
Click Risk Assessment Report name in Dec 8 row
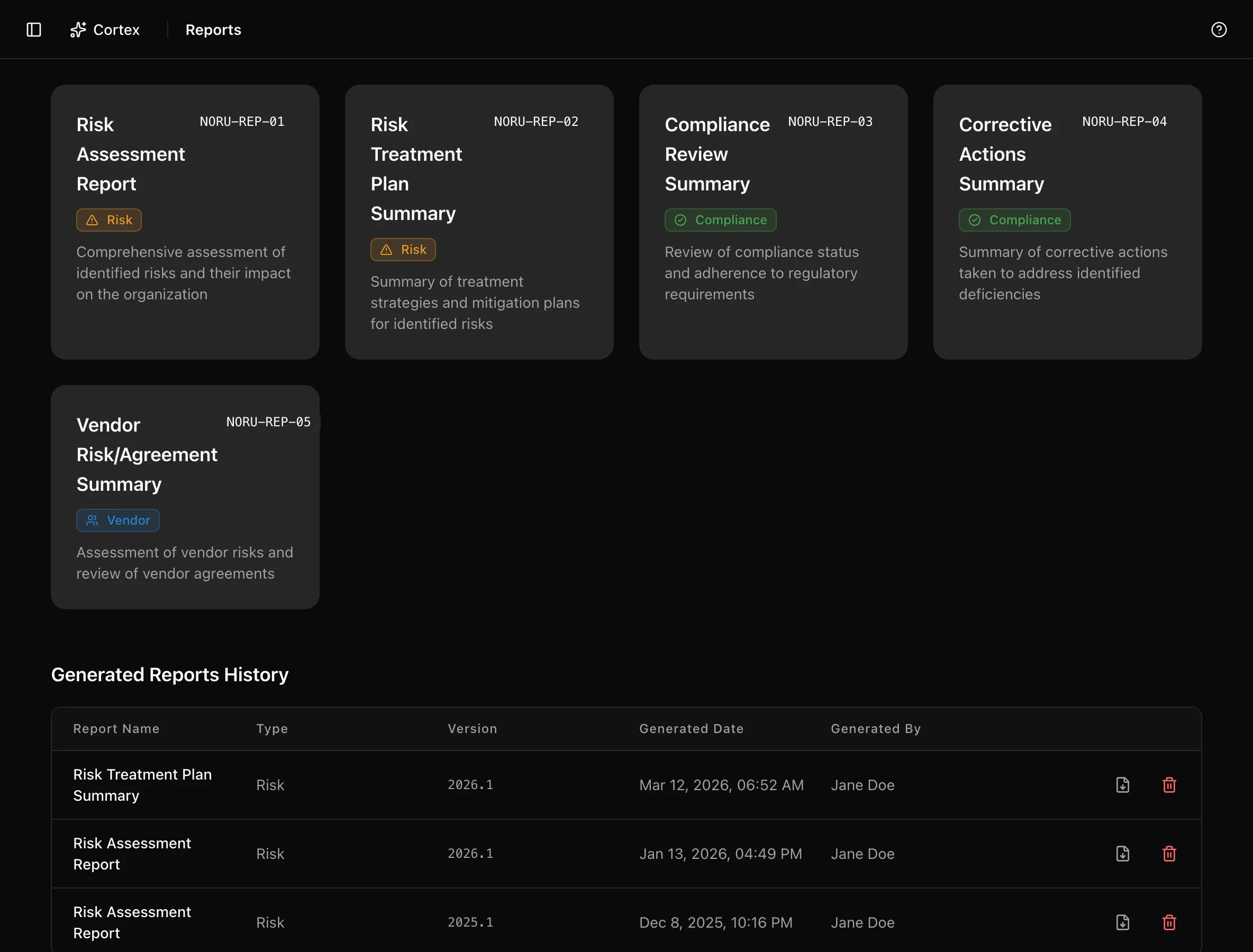tap(132, 922)
